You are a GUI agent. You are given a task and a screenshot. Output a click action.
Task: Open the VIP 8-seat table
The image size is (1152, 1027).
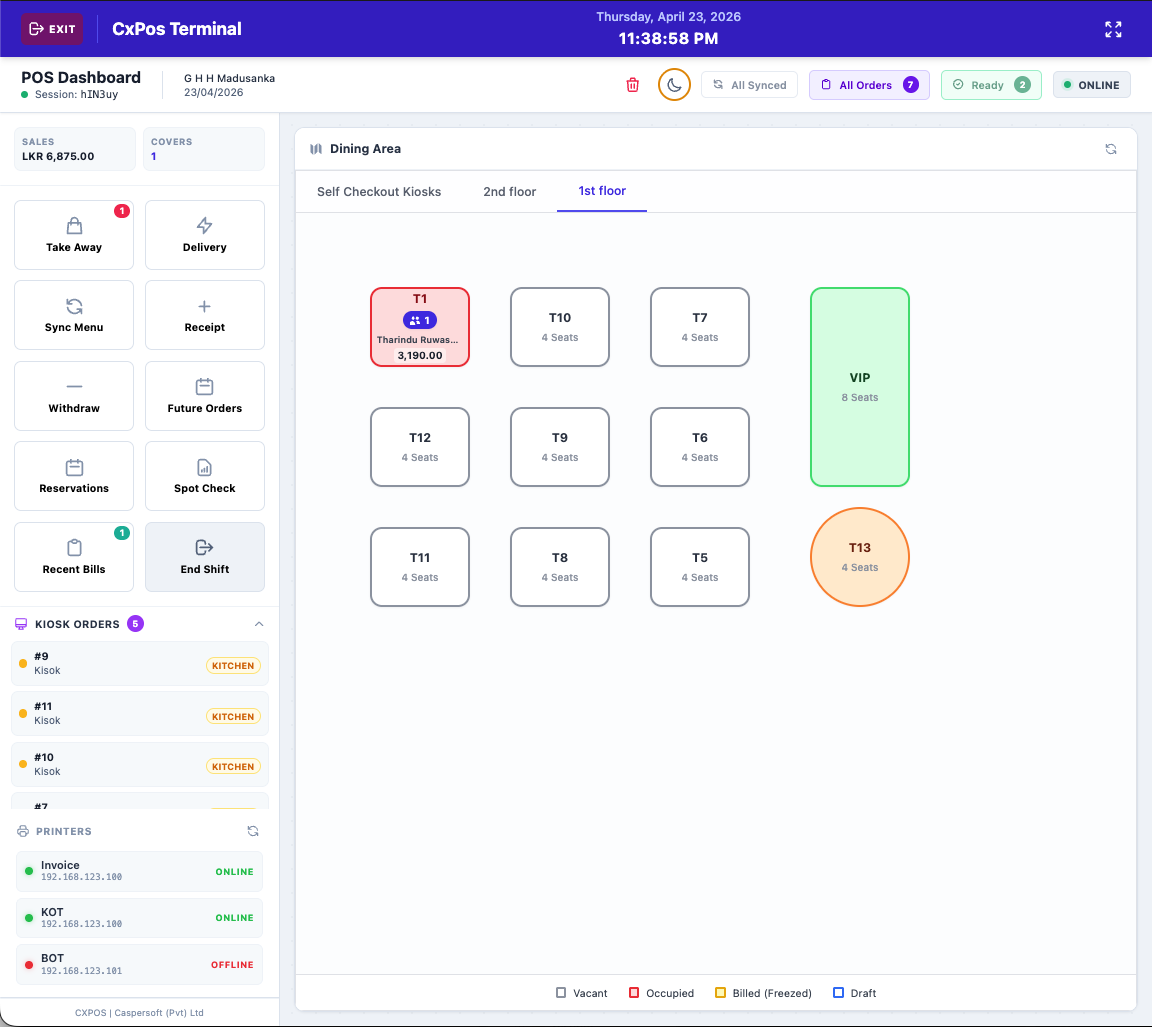coord(860,387)
